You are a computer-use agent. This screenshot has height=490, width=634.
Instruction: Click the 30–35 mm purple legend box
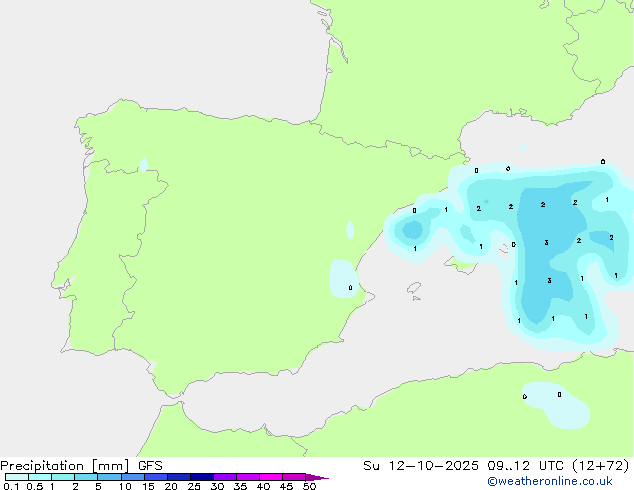click(x=225, y=477)
